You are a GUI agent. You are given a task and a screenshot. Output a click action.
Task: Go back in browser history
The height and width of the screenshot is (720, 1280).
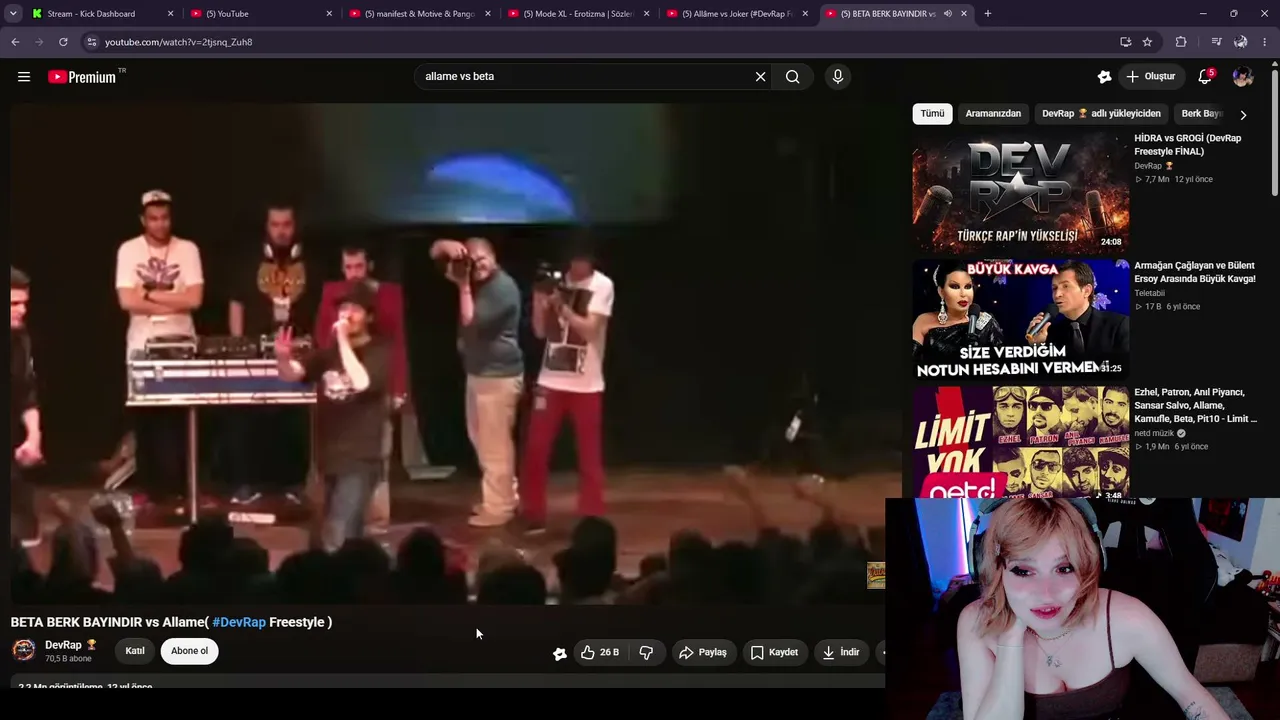point(15,42)
